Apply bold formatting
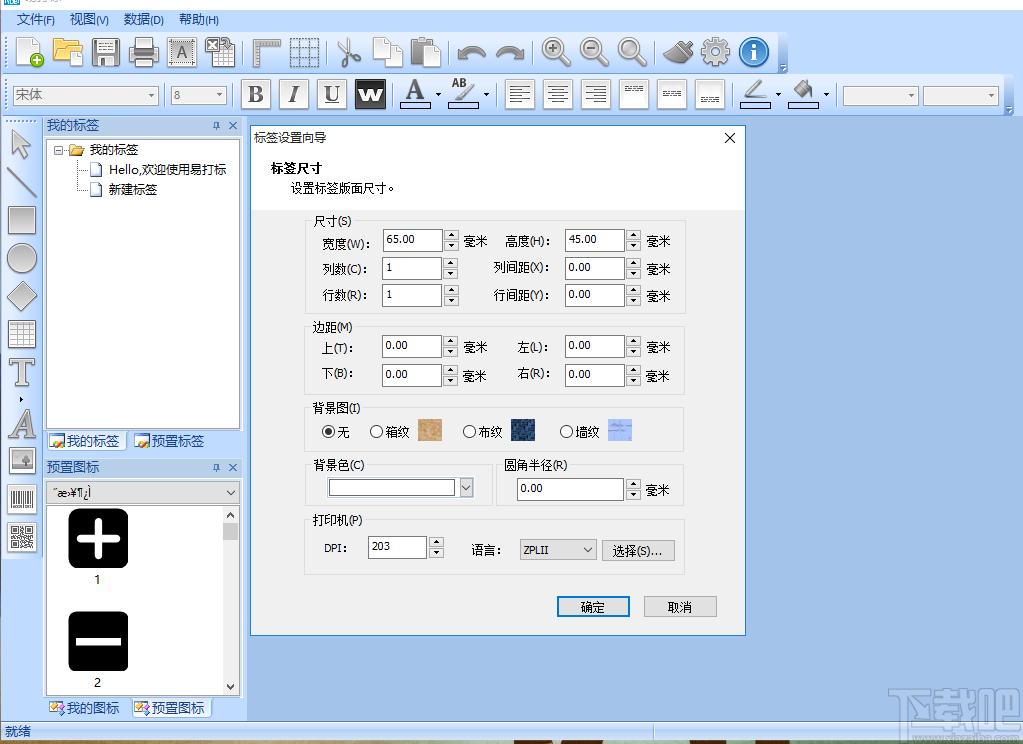 coord(256,95)
